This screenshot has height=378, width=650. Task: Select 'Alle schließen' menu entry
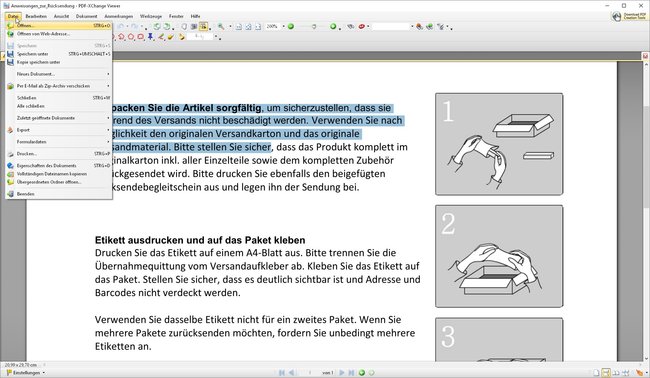tap(58, 106)
